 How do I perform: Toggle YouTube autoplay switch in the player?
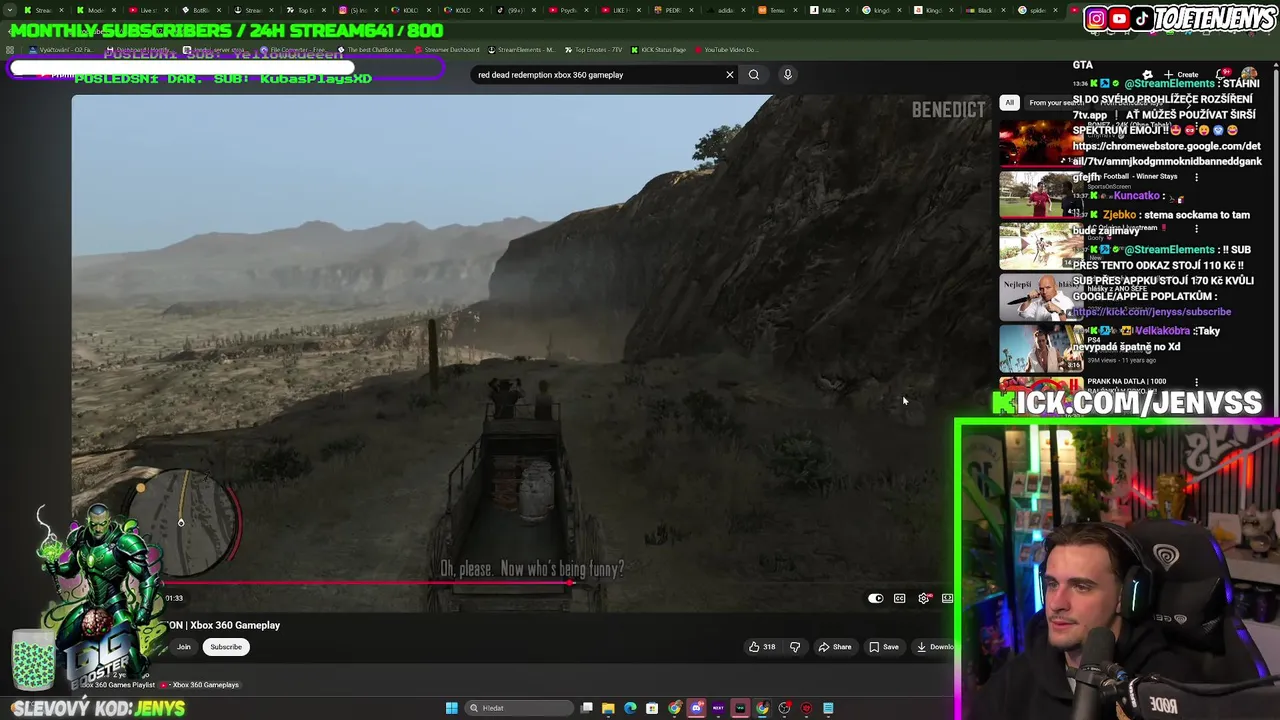tap(875, 599)
